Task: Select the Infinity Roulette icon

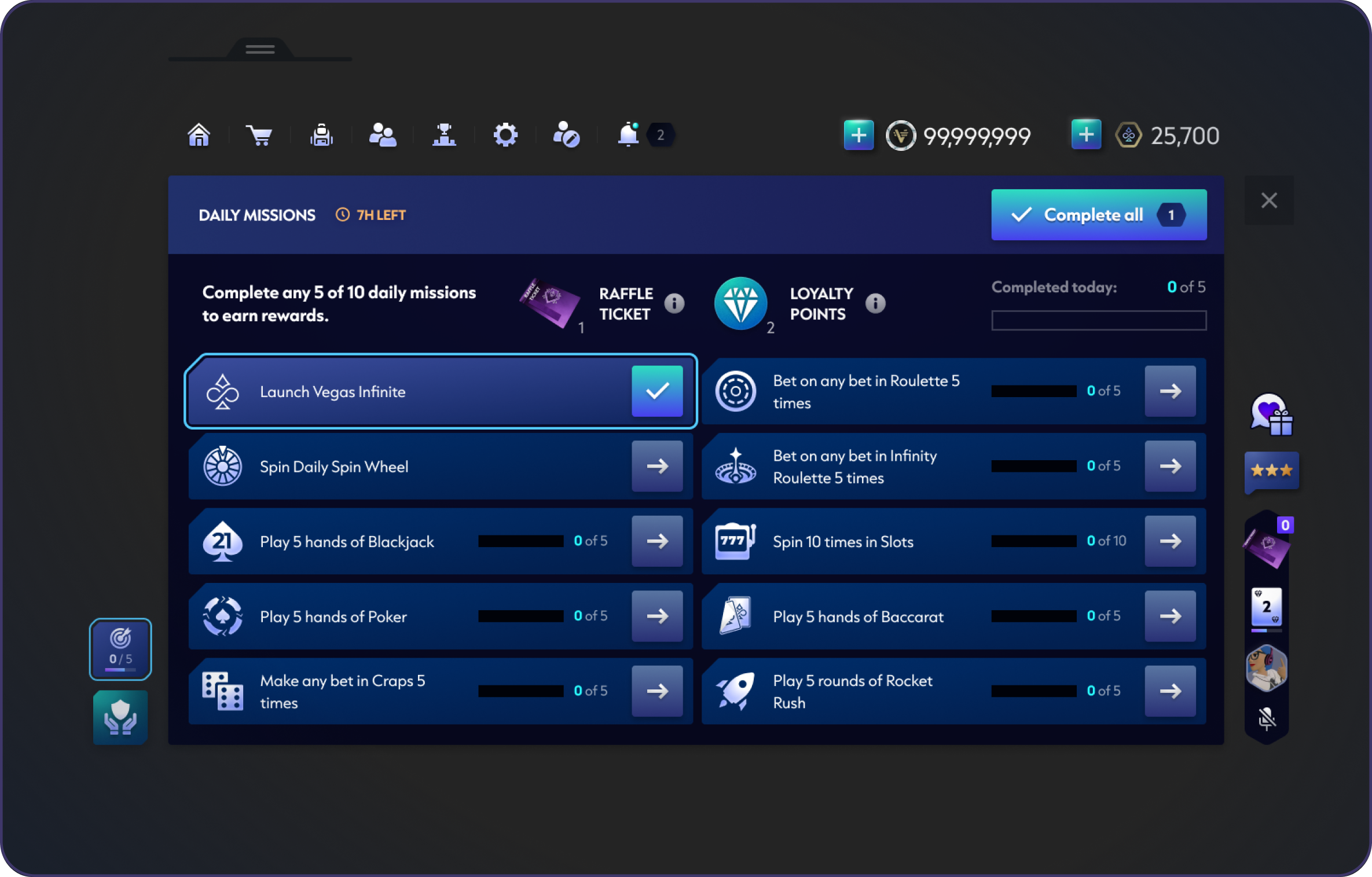Action: 735,466
